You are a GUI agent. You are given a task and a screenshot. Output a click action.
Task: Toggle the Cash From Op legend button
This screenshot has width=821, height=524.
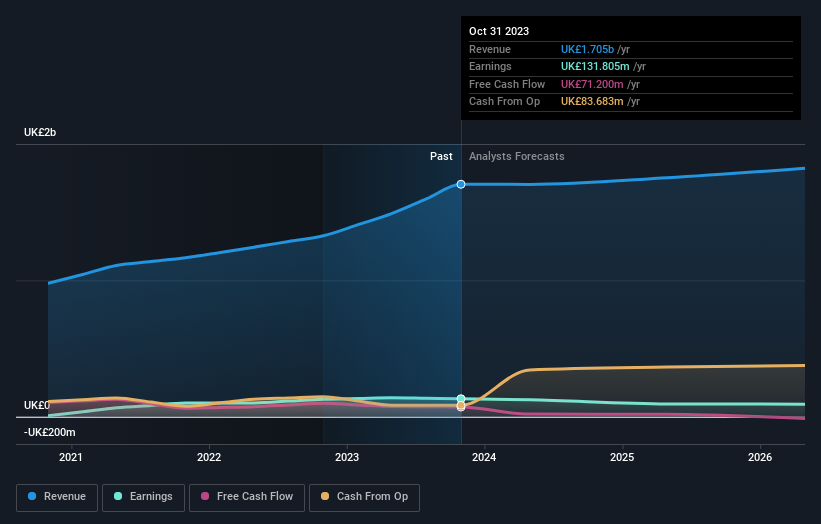click(364, 497)
